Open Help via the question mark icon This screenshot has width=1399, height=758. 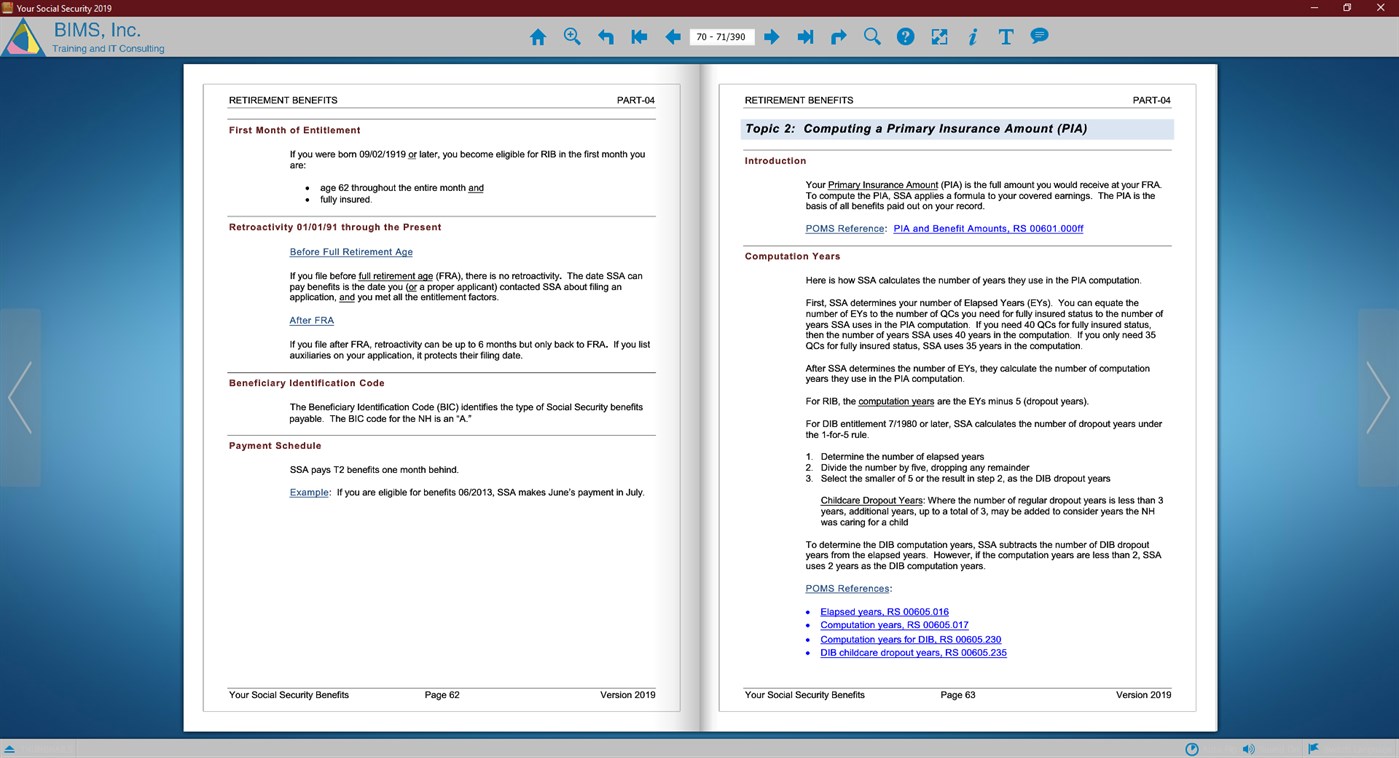point(905,36)
